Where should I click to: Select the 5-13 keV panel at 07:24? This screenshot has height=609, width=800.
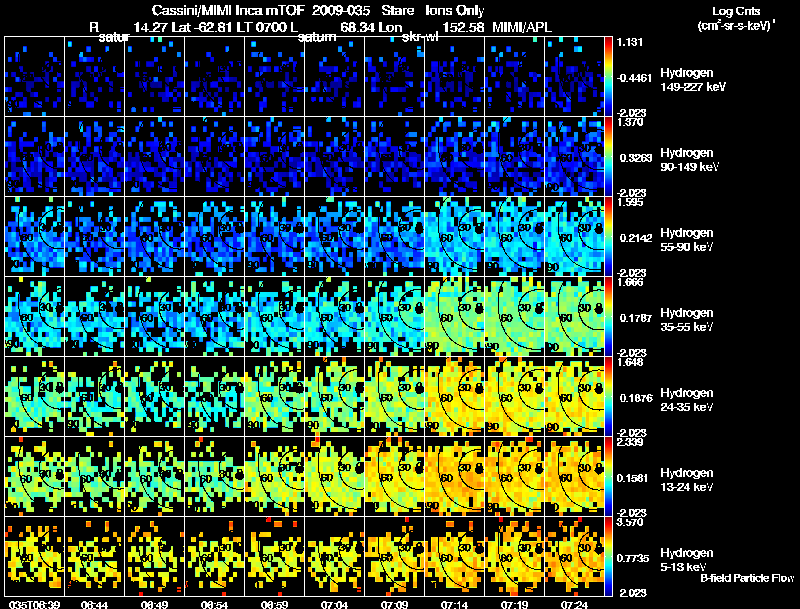tap(574, 556)
